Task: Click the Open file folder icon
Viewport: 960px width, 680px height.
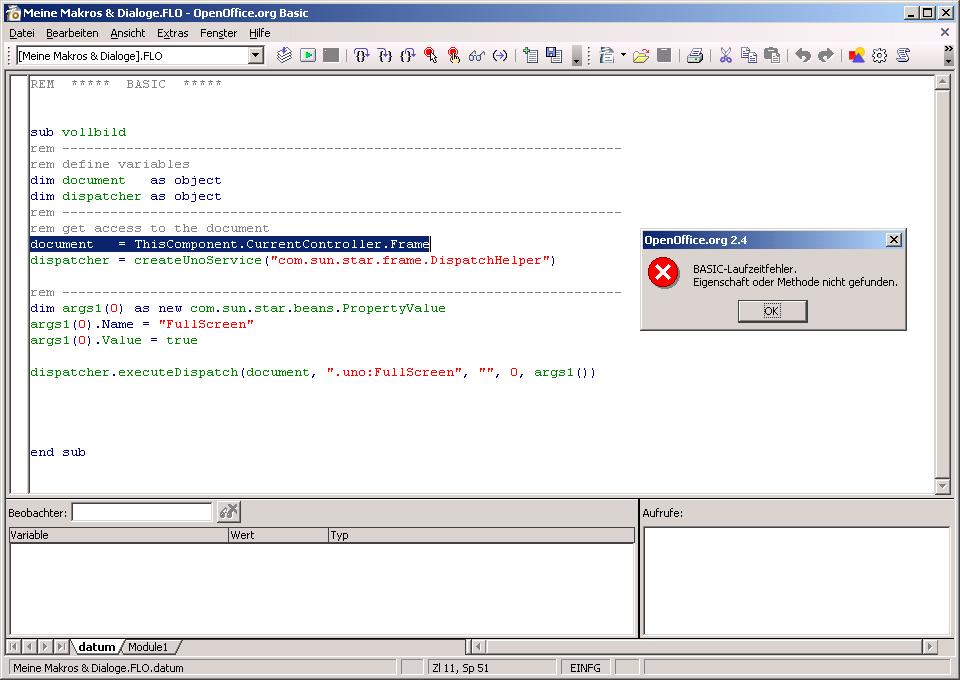Action: 641,56
